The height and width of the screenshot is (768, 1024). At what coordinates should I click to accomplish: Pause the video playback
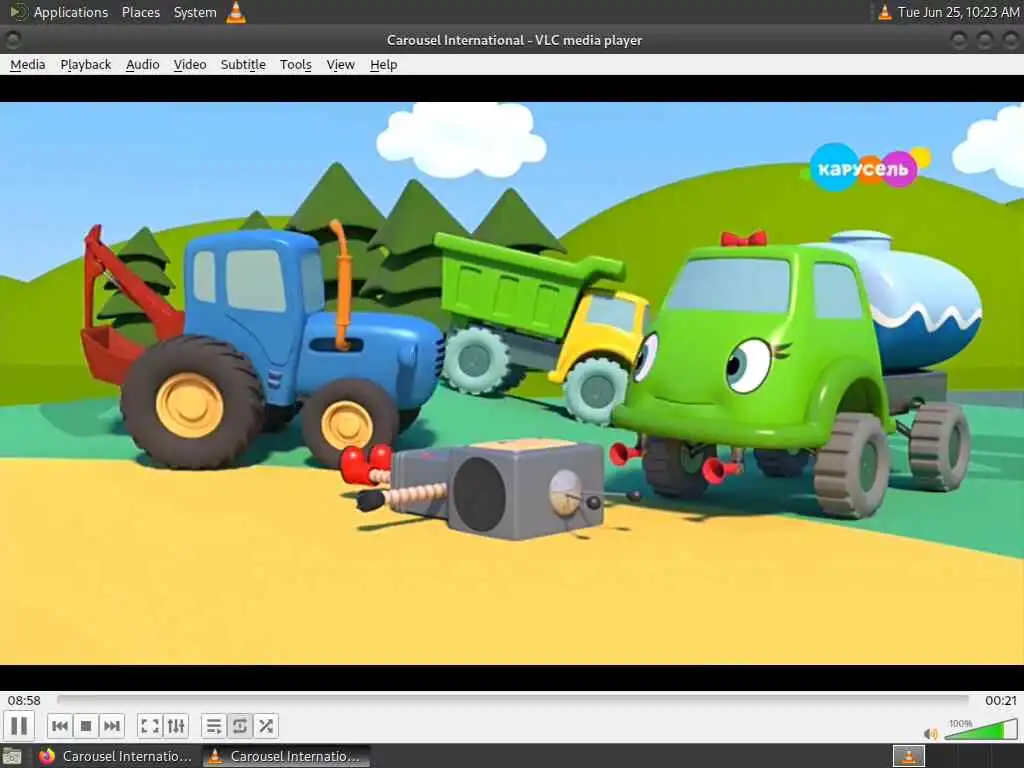(19, 726)
